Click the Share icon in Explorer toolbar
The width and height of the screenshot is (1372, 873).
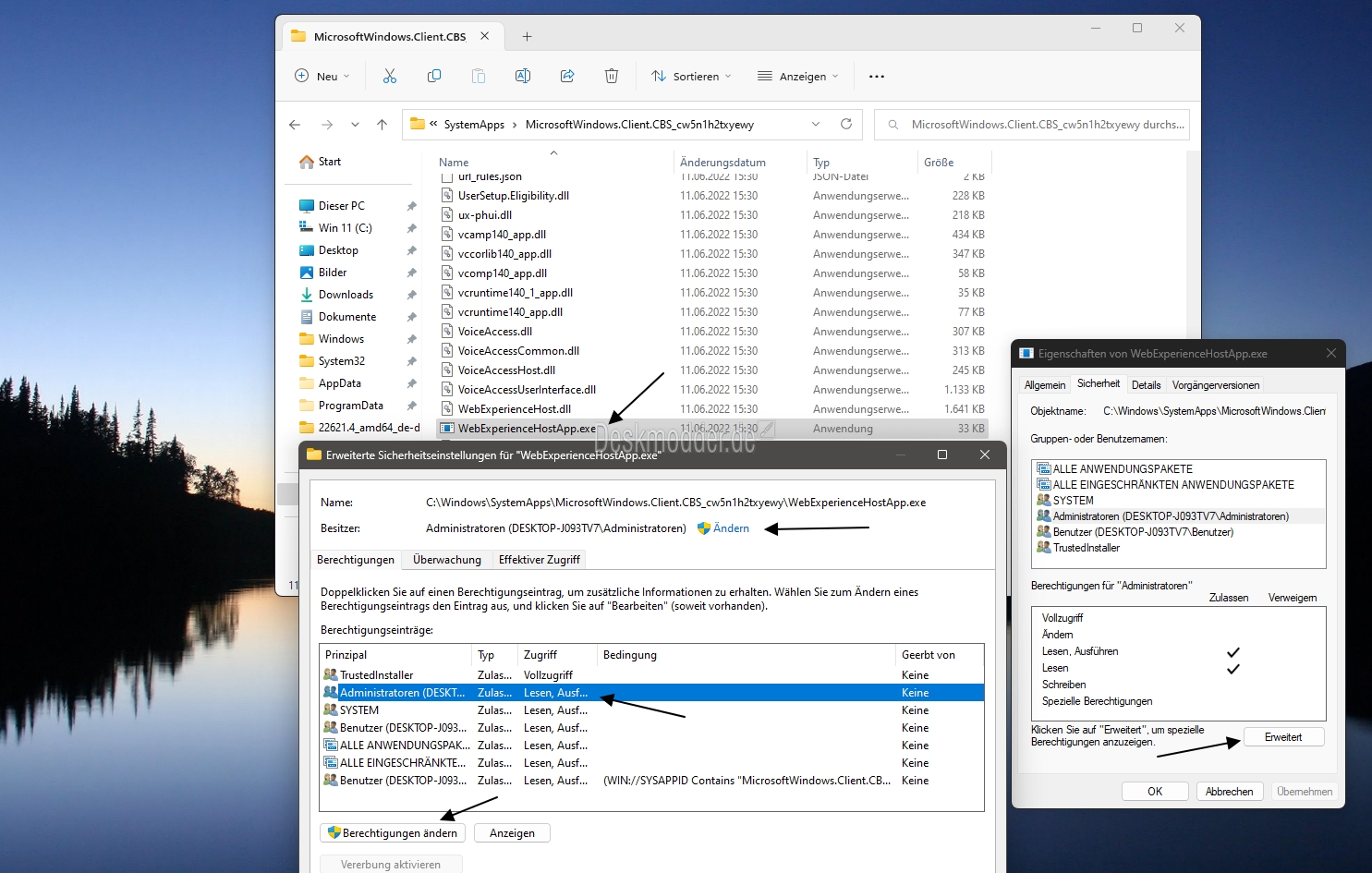point(567,76)
